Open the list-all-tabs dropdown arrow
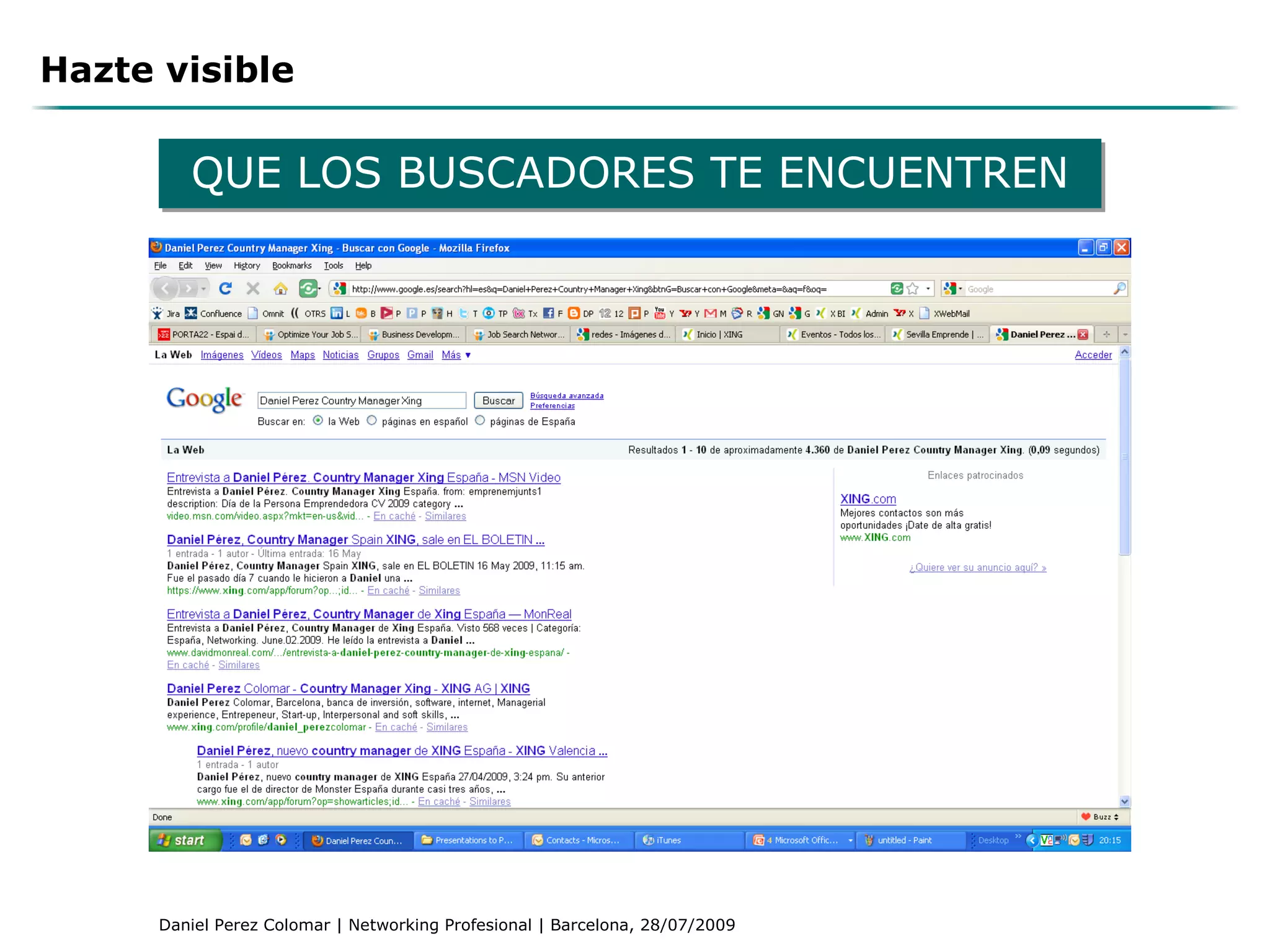The width and height of the screenshot is (1270, 952). tap(1125, 335)
